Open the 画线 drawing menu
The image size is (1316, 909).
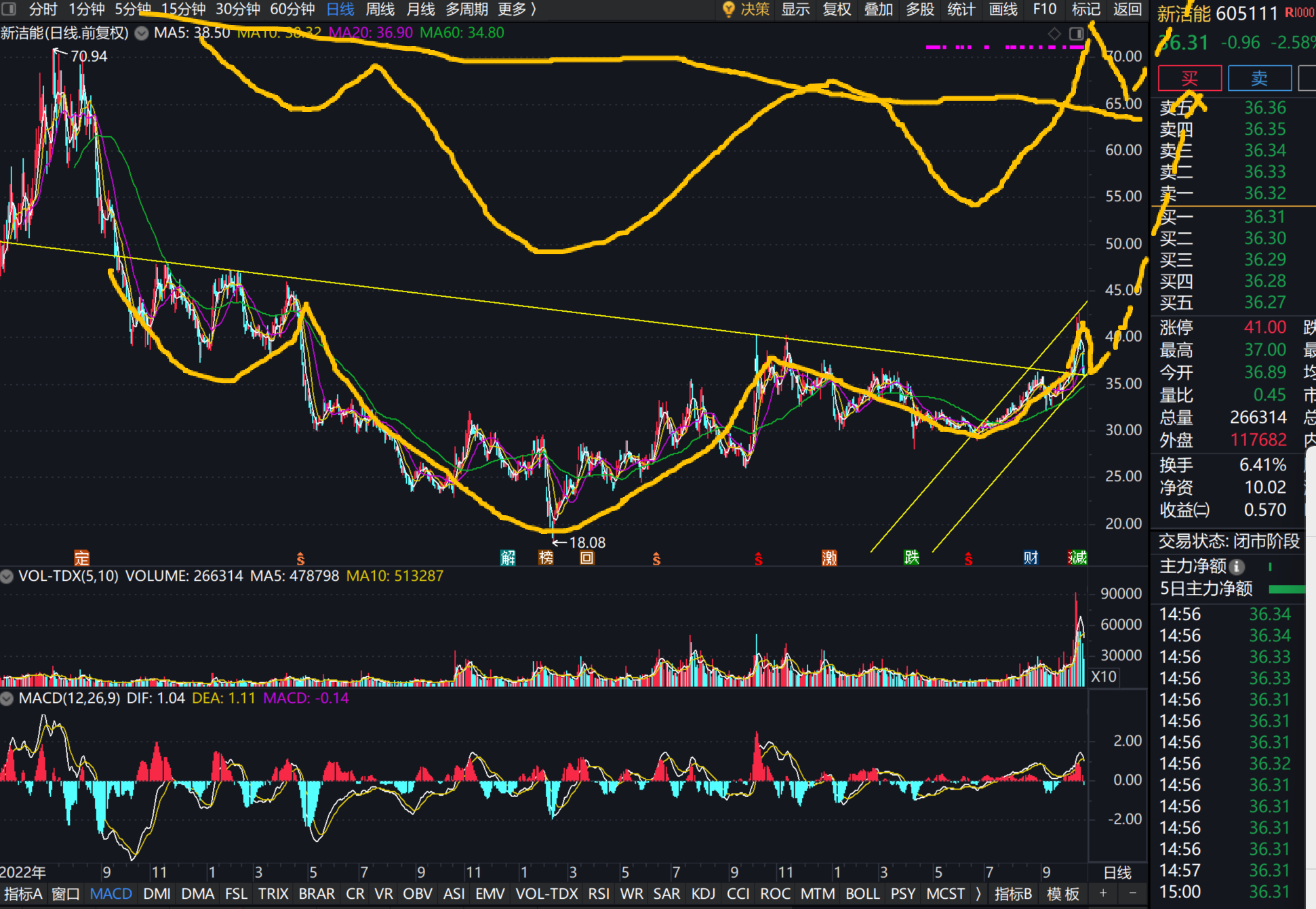[1003, 9]
